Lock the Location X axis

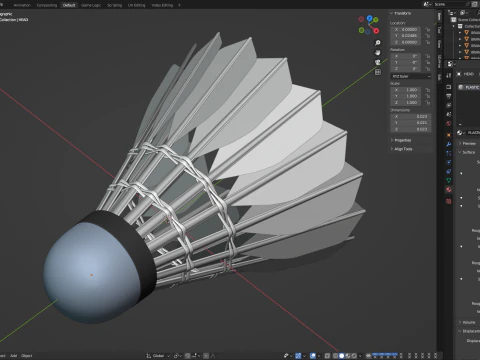coord(428,29)
